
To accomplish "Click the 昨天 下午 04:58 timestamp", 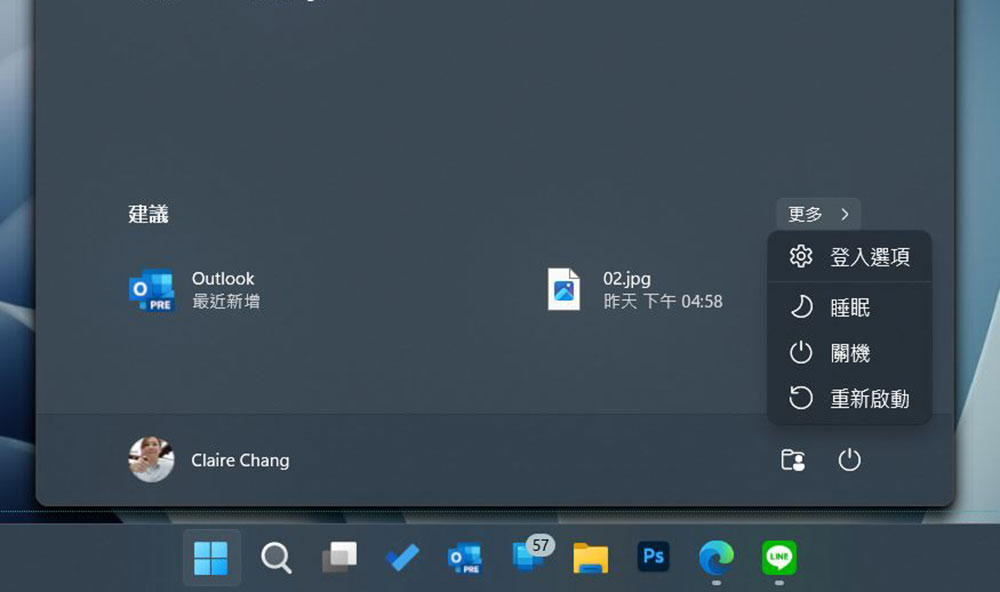I will (663, 302).
